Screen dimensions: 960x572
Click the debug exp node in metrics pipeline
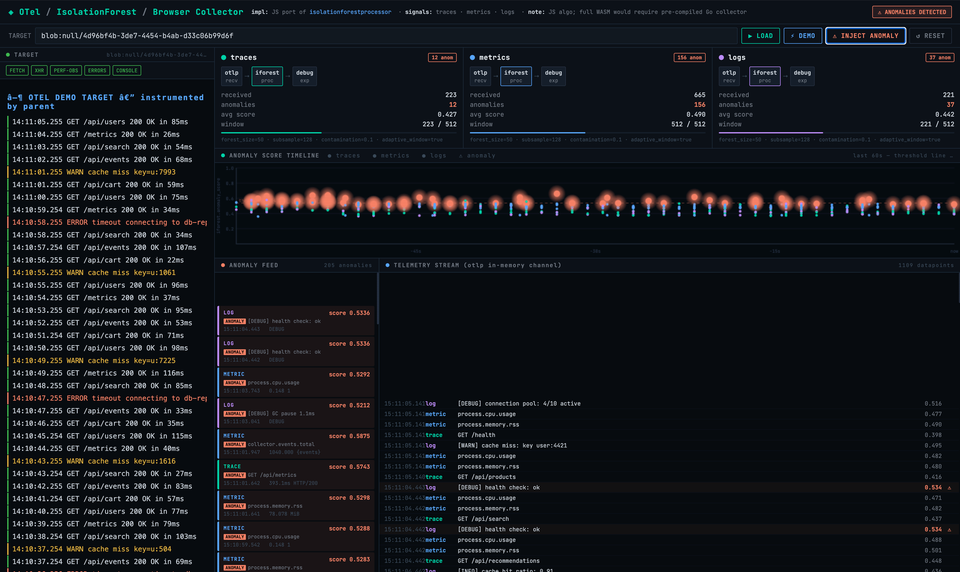[x=553, y=76]
